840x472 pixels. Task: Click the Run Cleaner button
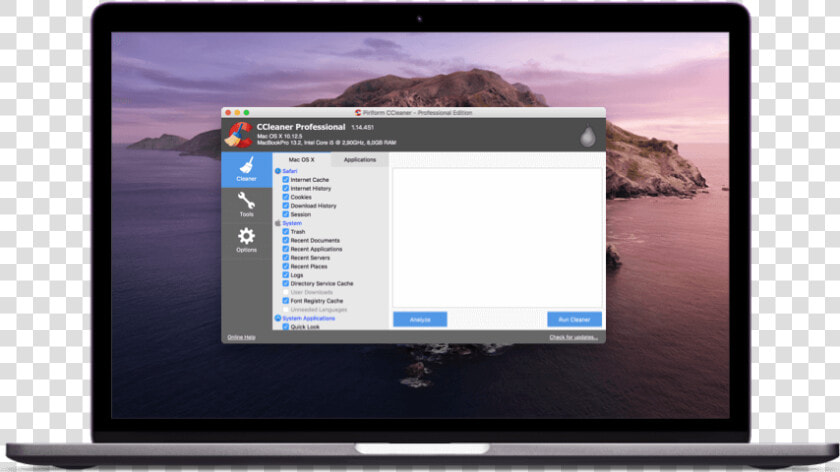click(x=574, y=319)
